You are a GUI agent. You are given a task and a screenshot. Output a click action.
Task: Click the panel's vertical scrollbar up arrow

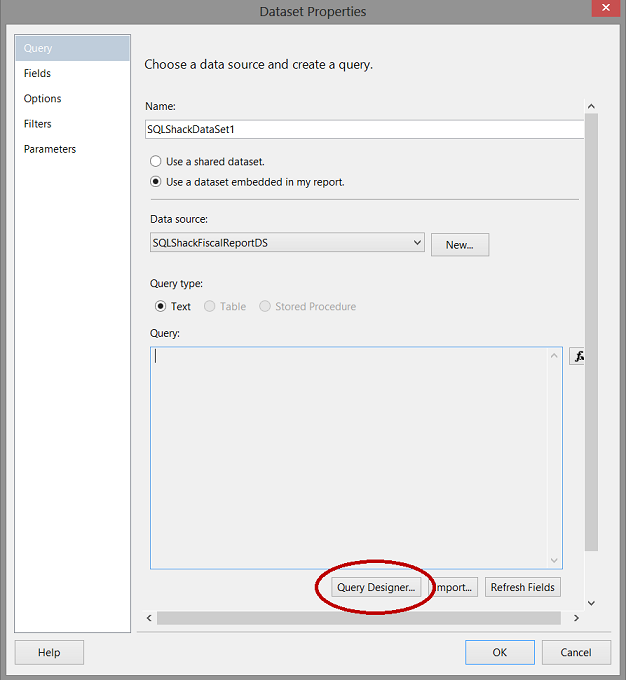pyautogui.click(x=591, y=106)
